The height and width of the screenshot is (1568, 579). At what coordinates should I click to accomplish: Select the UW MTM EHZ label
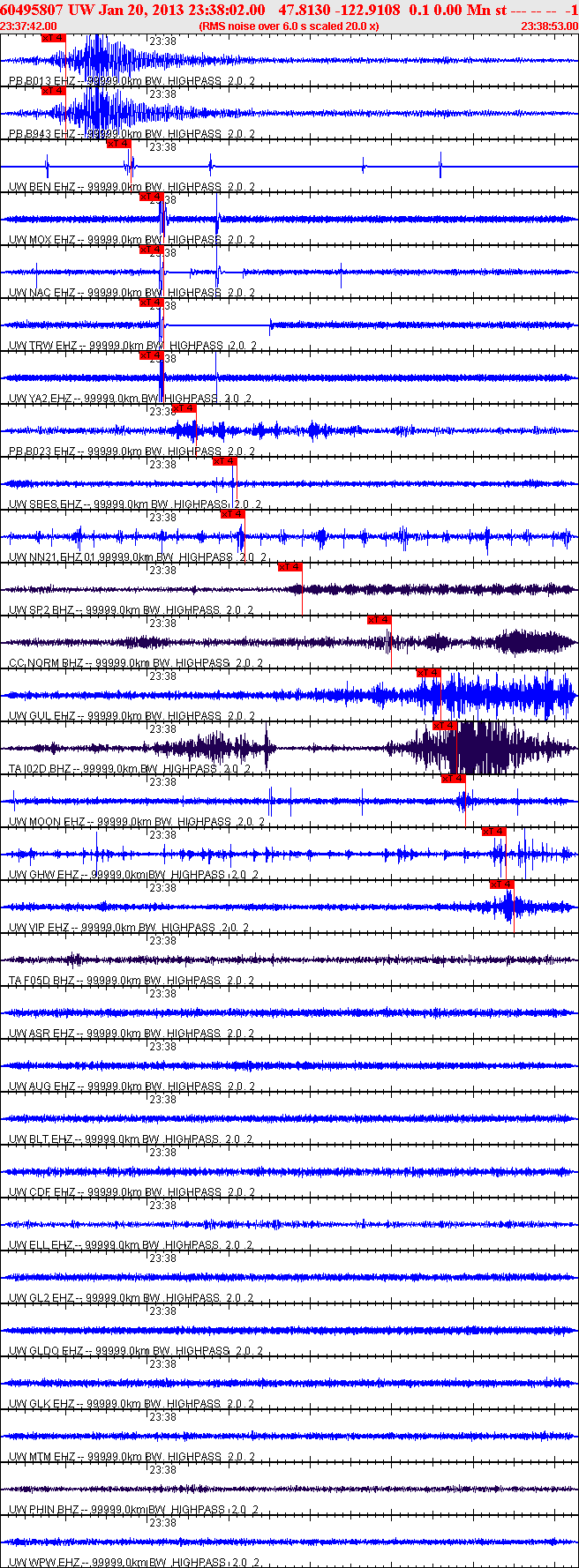click(x=42, y=1457)
